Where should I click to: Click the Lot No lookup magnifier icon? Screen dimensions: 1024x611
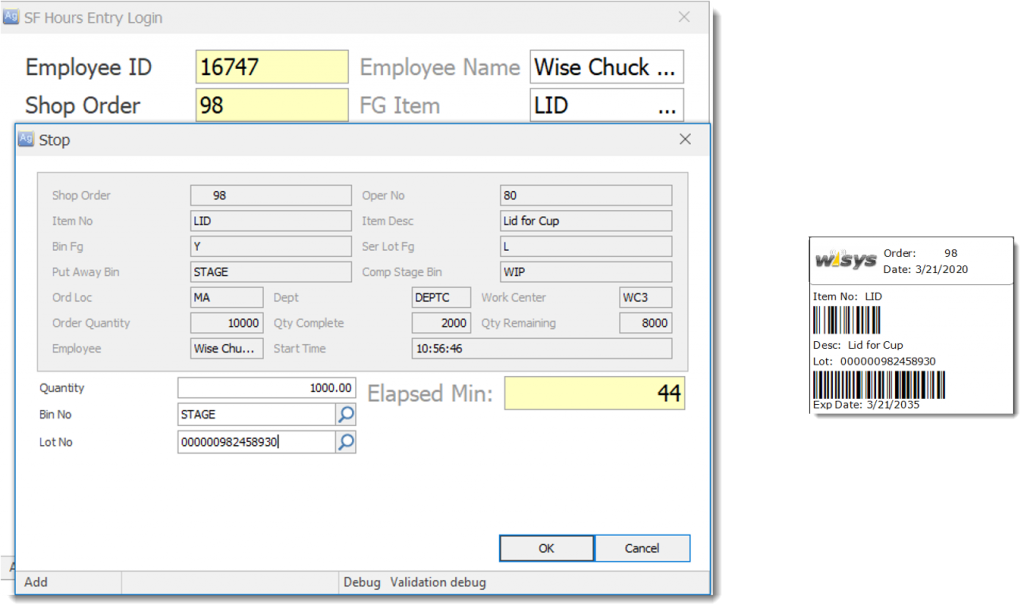click(x=346, y=442)
